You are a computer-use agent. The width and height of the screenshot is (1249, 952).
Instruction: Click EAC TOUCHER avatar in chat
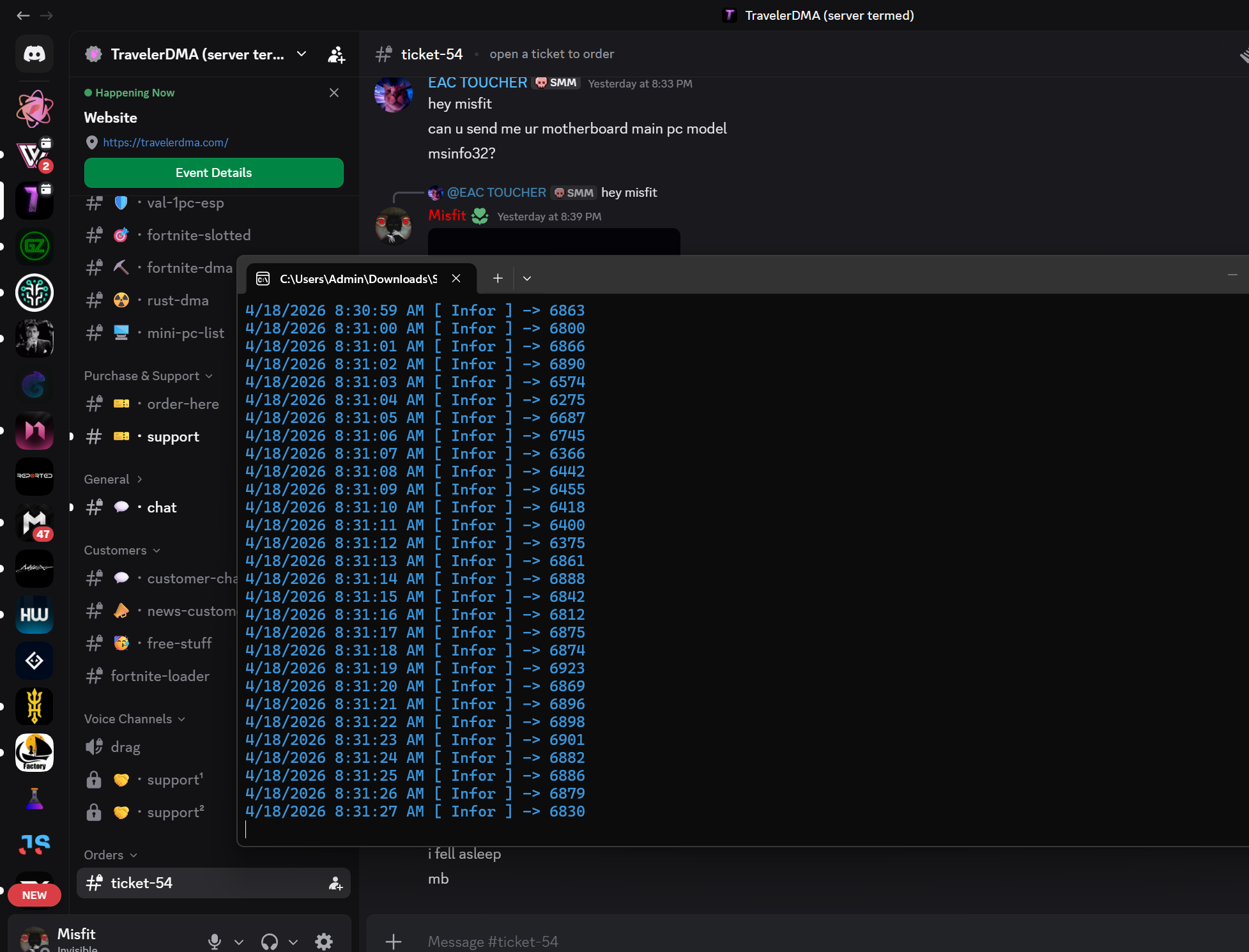[393, 95]
